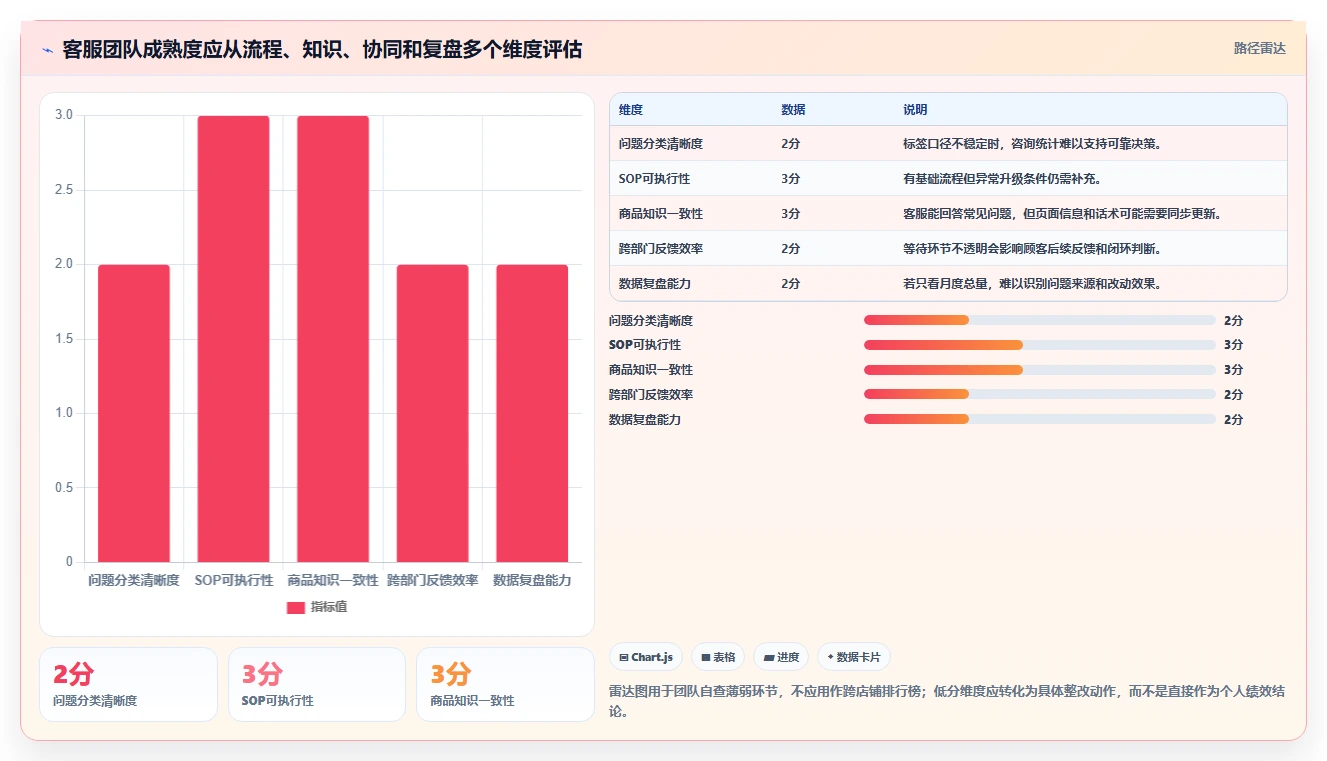The image size is (1327, 761).
Task: Click the 3.0 y-axis tick label
Action: 64,115
